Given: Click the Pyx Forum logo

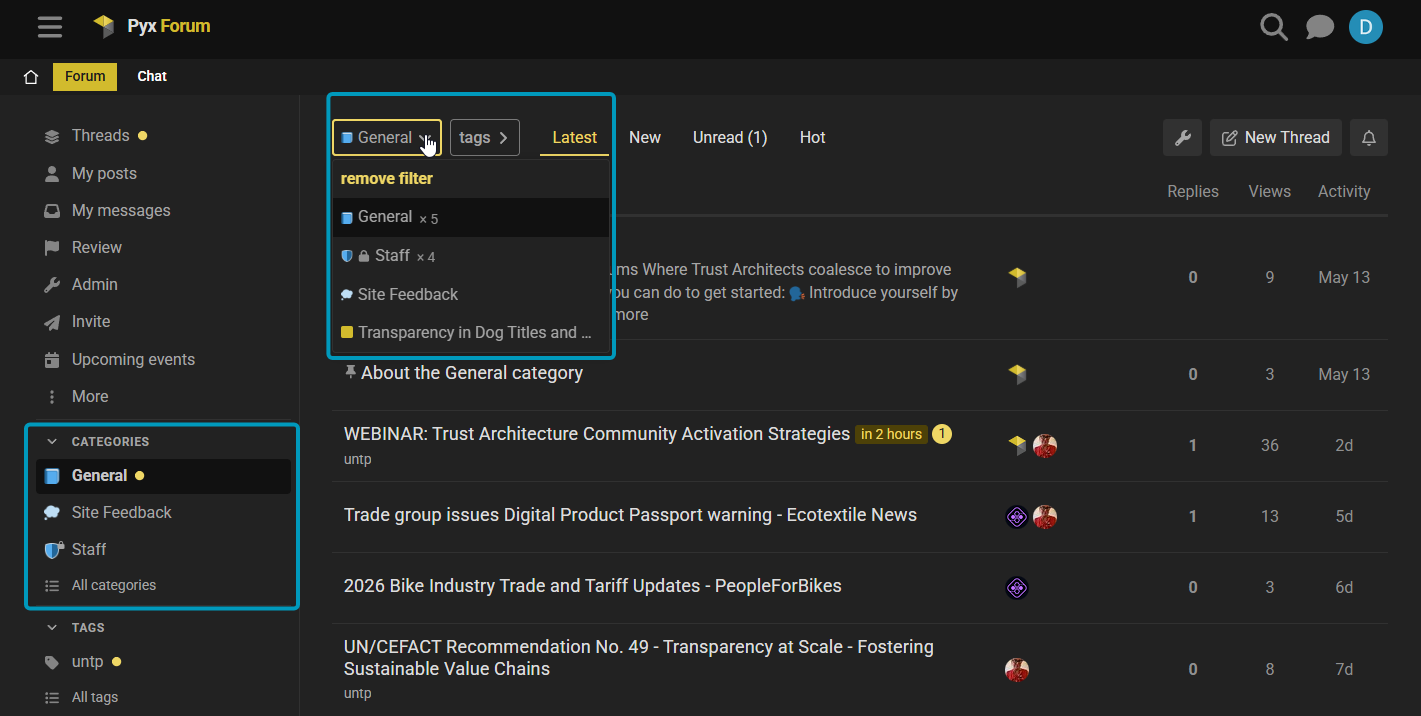Looking at the screenshot, I should tap(152, 26).
